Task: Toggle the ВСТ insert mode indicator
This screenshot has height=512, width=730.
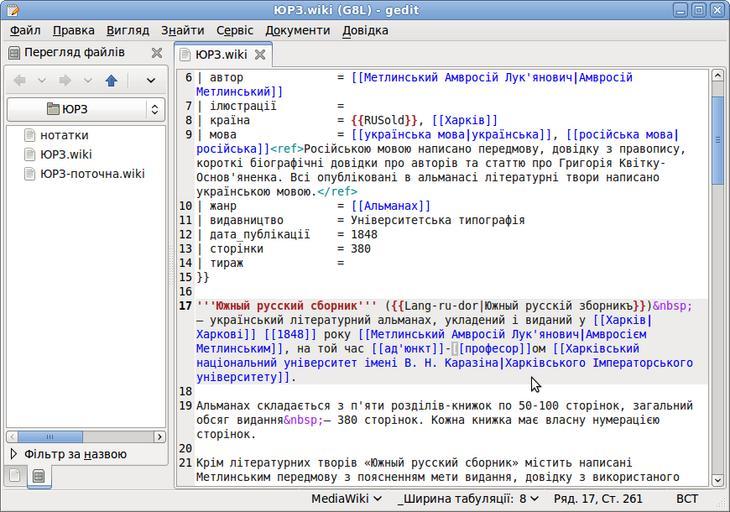Action: (687, 498)
